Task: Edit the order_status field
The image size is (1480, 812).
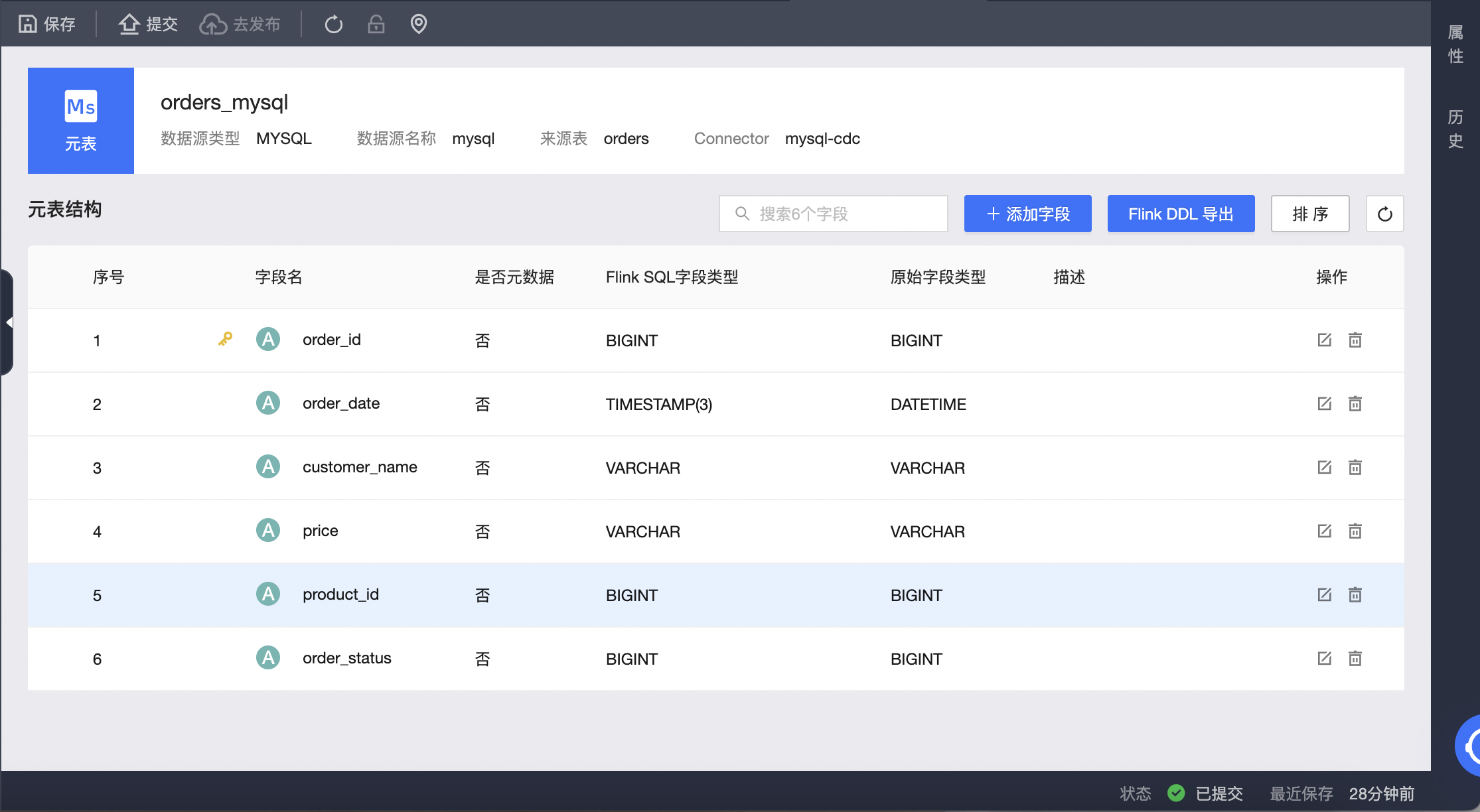Action: [x=1325, y=658]
